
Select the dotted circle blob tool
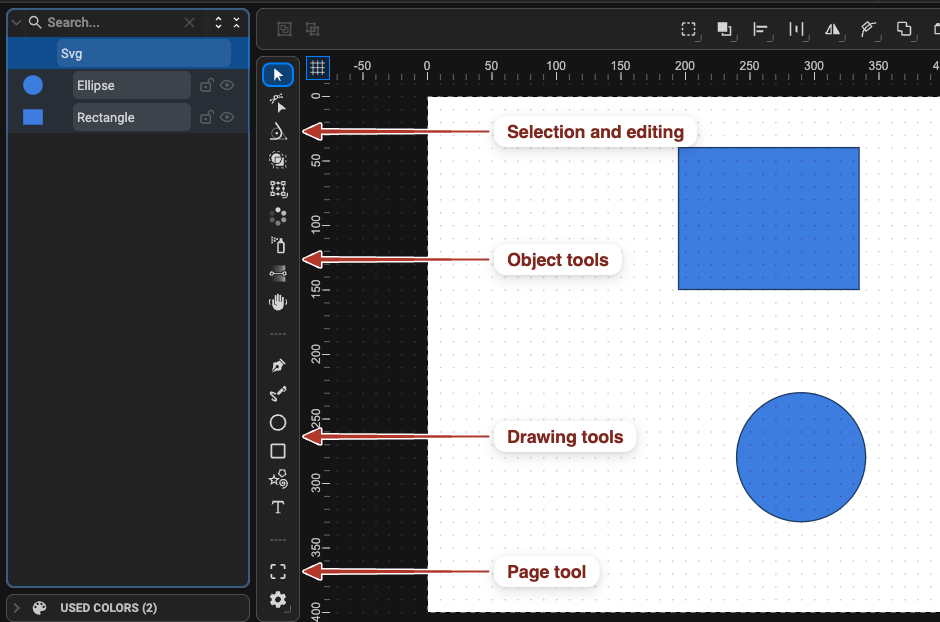[x=278, y=216]
